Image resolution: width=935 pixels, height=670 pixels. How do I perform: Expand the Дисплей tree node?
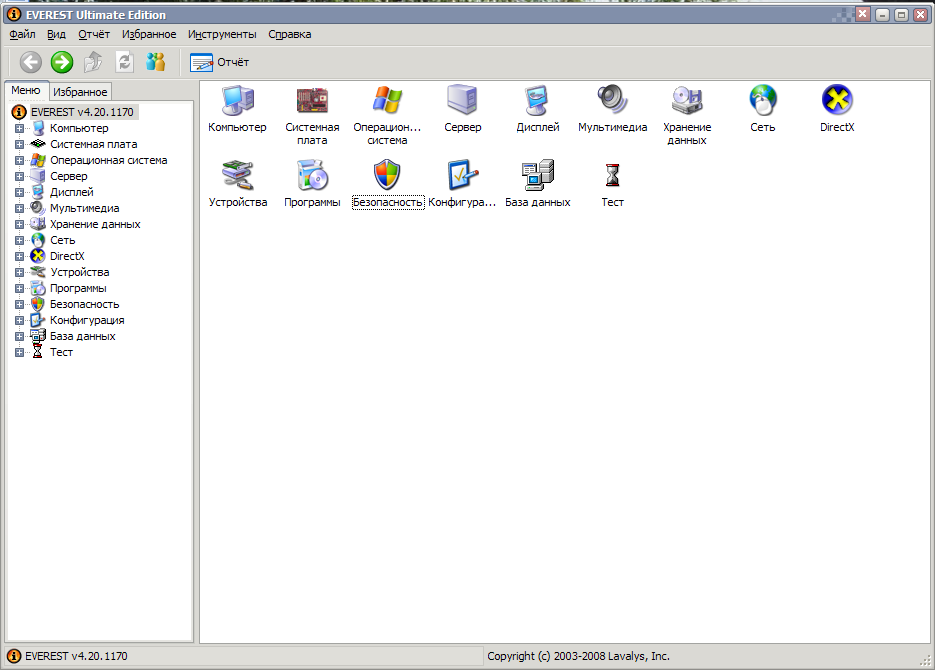click(19, 193)
